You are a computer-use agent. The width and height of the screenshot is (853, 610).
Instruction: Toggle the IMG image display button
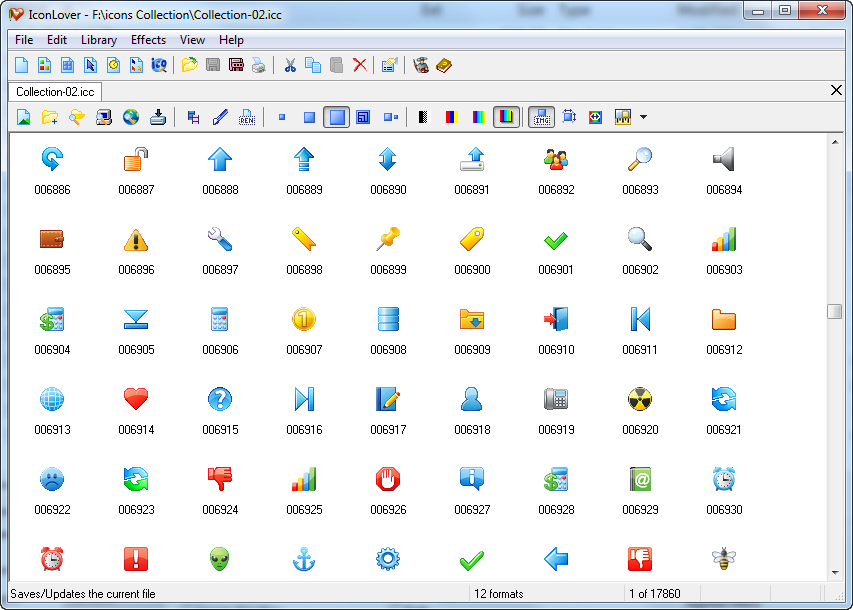pos(542,117)
